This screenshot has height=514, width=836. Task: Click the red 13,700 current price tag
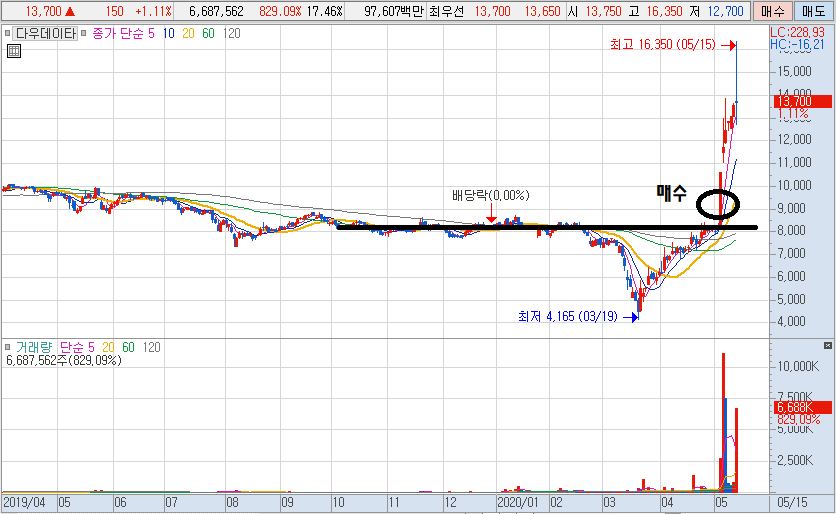[x=802, y=101]
